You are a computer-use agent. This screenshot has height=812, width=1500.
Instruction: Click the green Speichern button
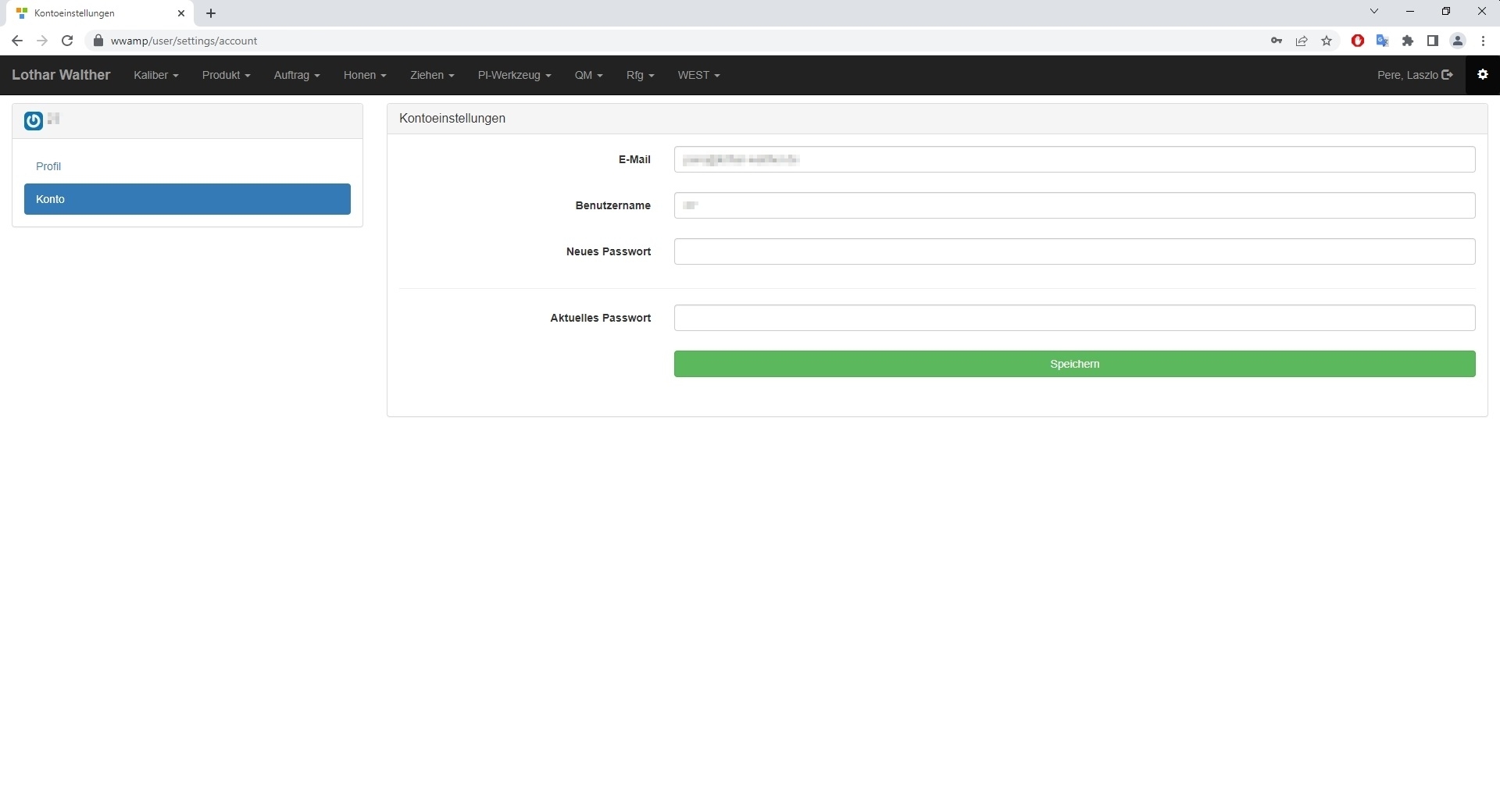[x=1074, y=364]
